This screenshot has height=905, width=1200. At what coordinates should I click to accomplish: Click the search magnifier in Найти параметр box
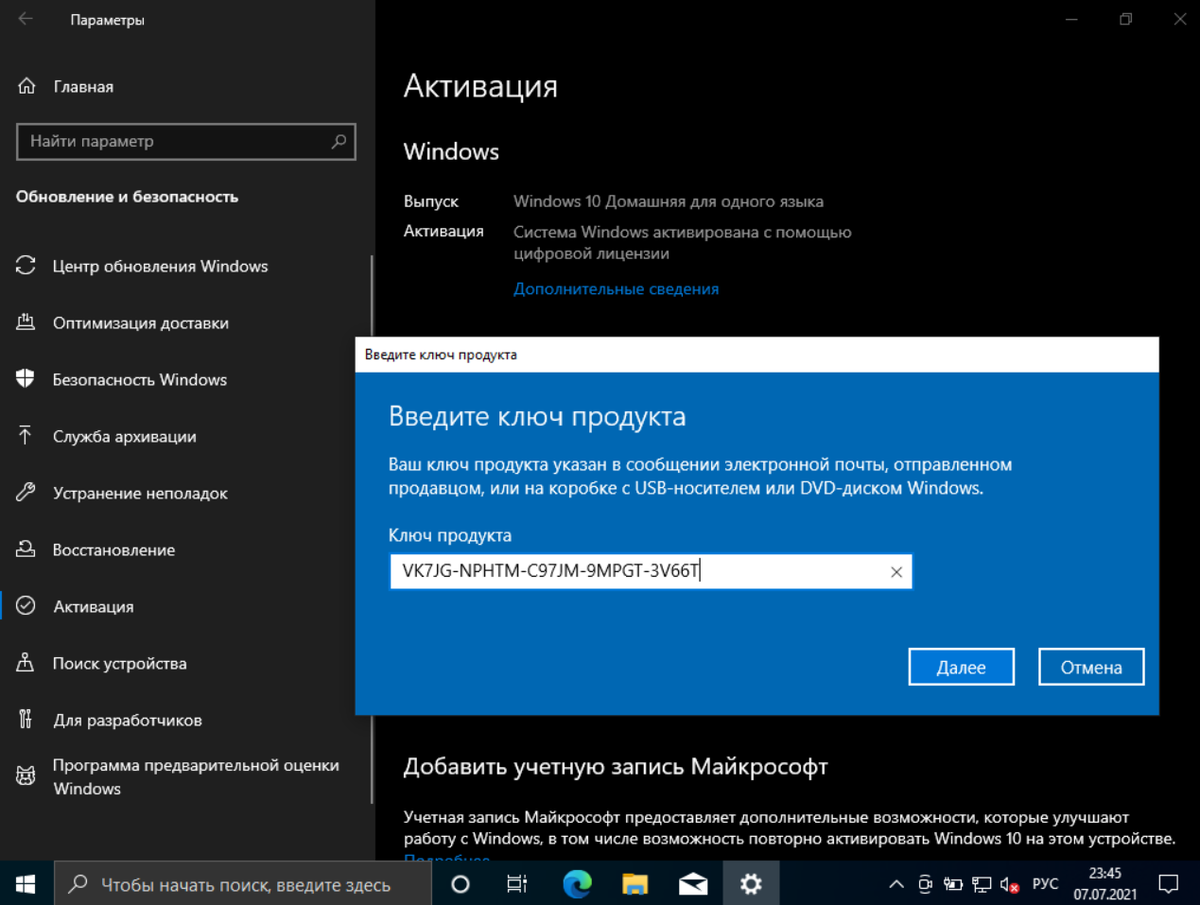point(340,141)
